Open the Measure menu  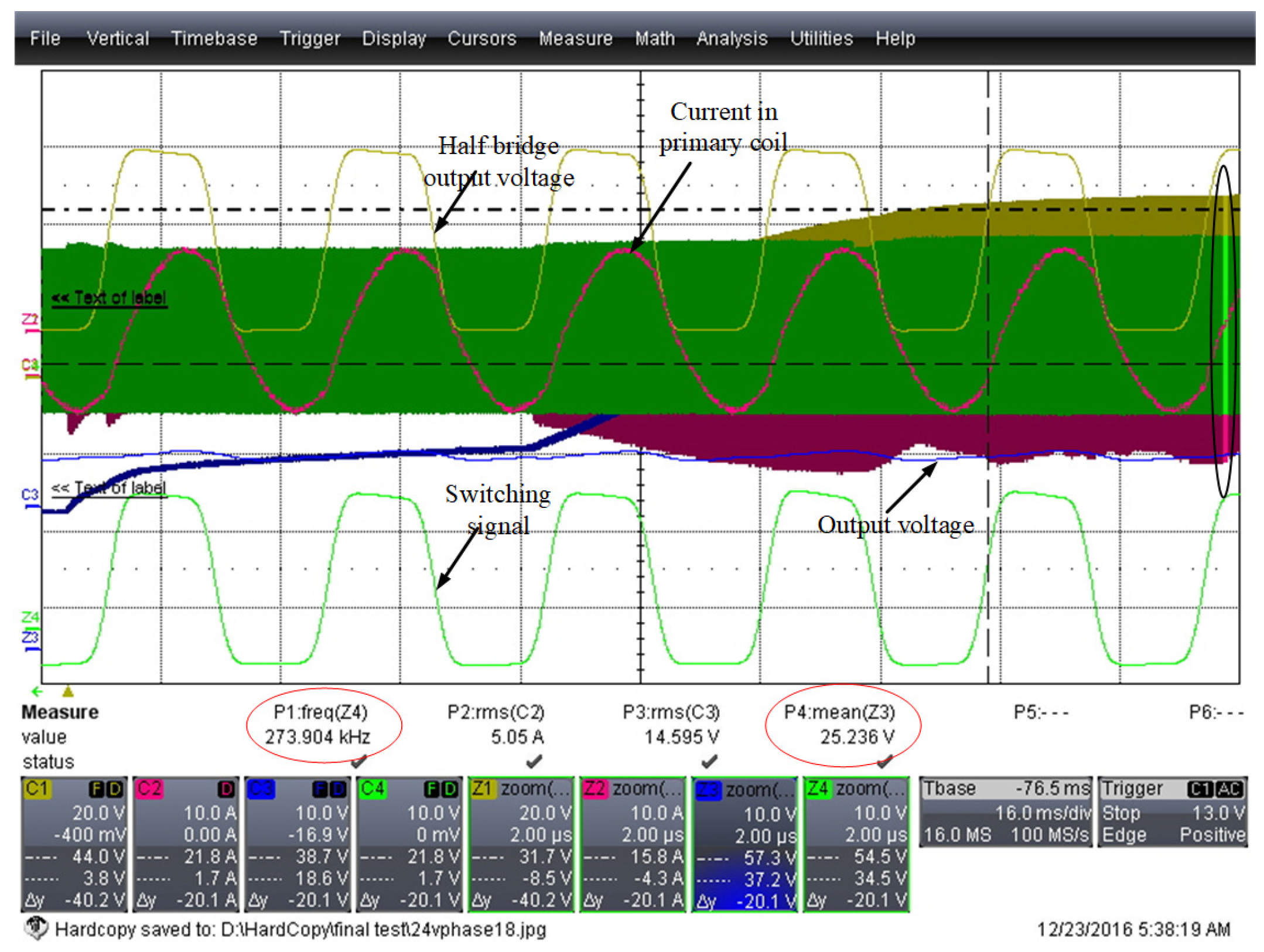coord(575,39)
